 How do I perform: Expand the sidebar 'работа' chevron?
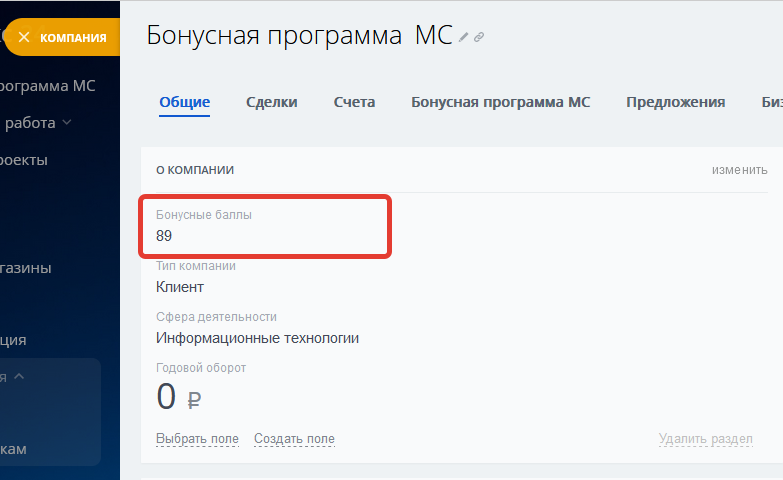click(67, 123)
